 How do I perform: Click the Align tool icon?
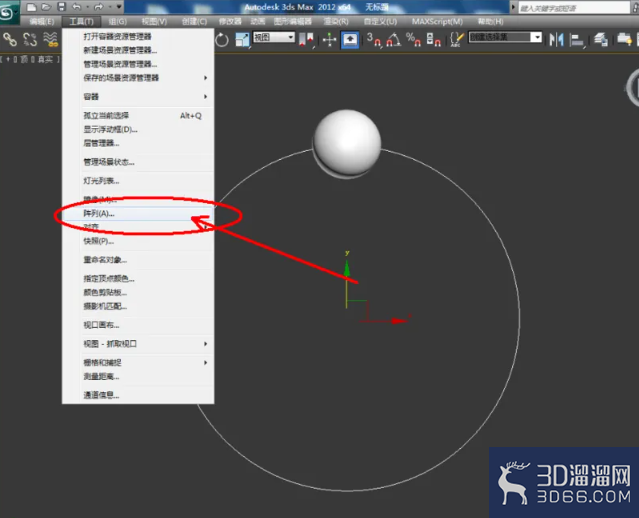click(x=577, y=40)
